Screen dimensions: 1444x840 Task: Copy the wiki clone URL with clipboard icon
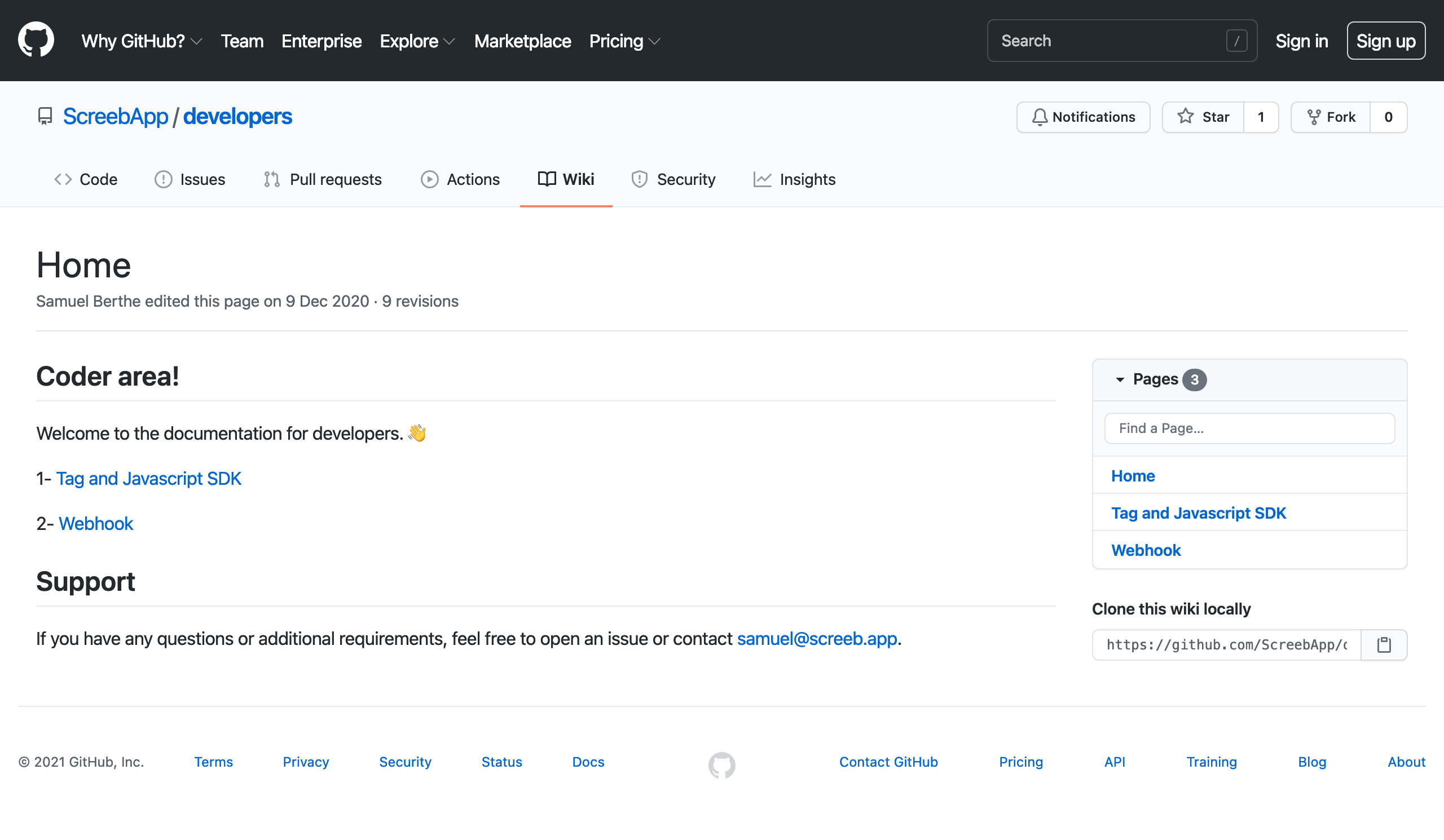tap(1384, 645)
